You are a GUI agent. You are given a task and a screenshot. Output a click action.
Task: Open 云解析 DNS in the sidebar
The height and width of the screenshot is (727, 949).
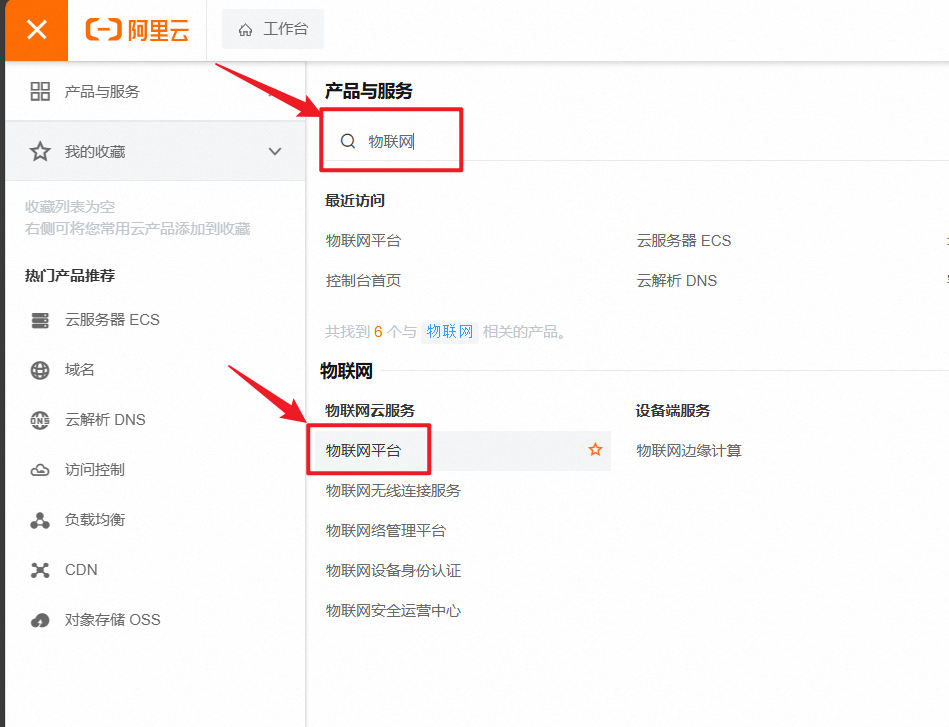[x=105, y=419]
